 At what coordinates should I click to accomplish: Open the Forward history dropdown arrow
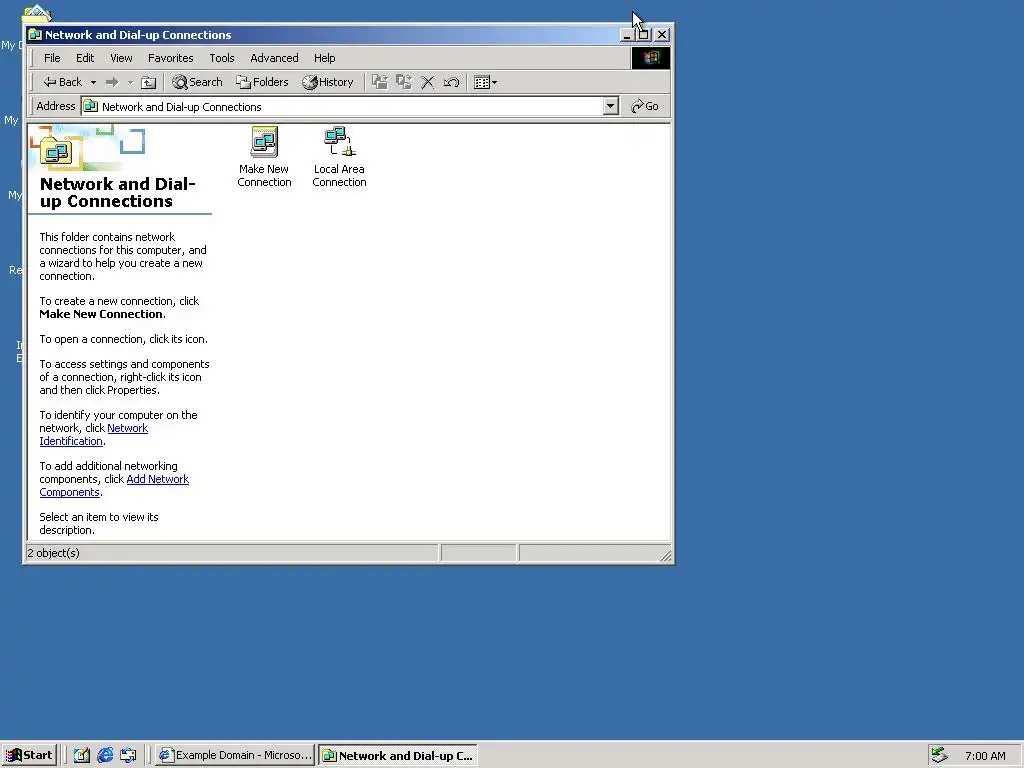[x=130, y=82]
